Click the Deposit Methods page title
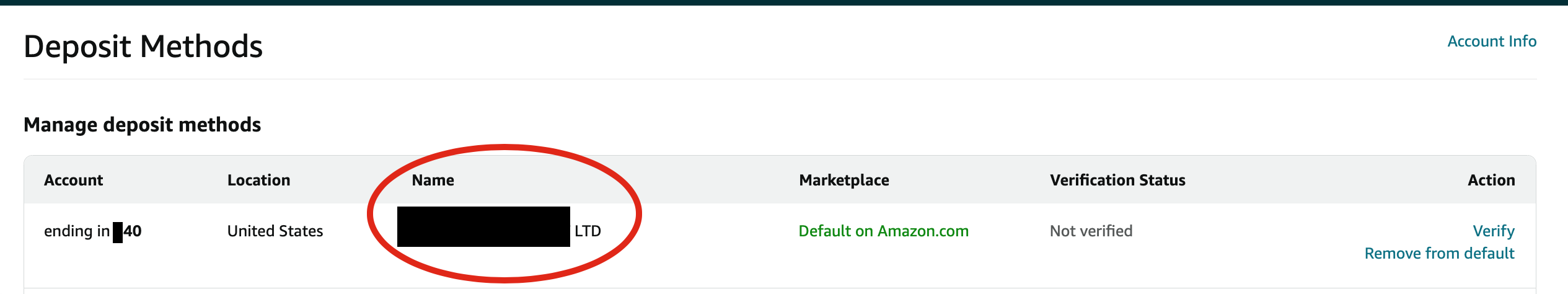 click(x=143, y=47)
